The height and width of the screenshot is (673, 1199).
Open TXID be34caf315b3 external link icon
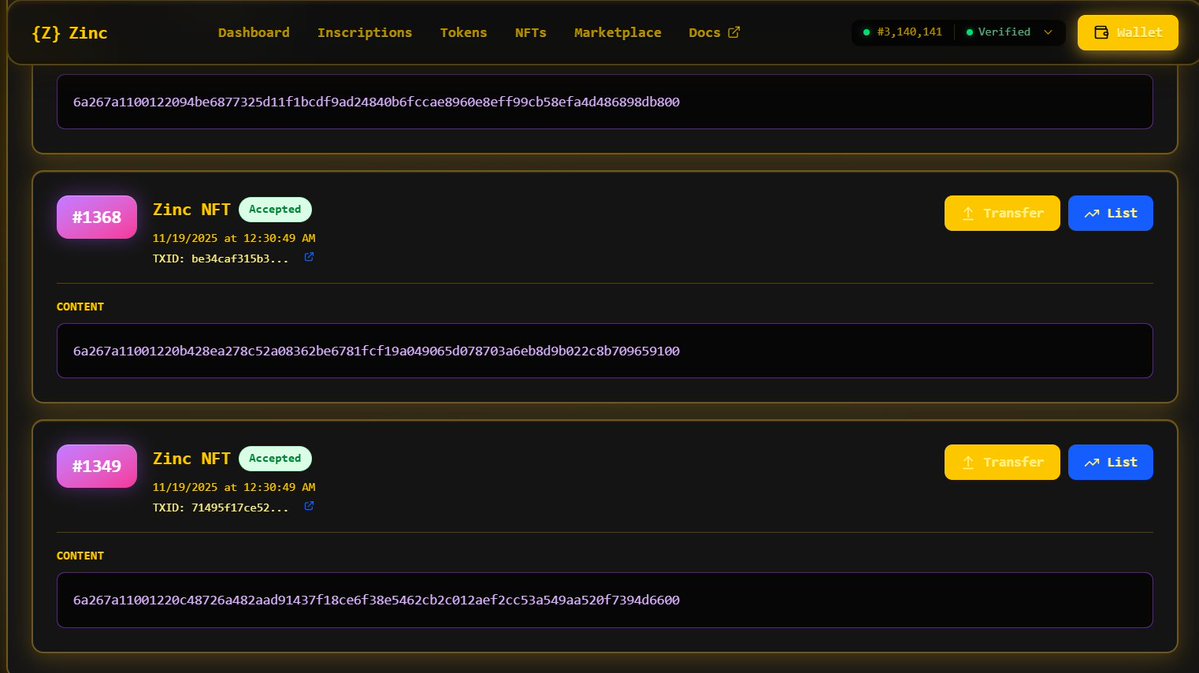click(x=308, y=257)
